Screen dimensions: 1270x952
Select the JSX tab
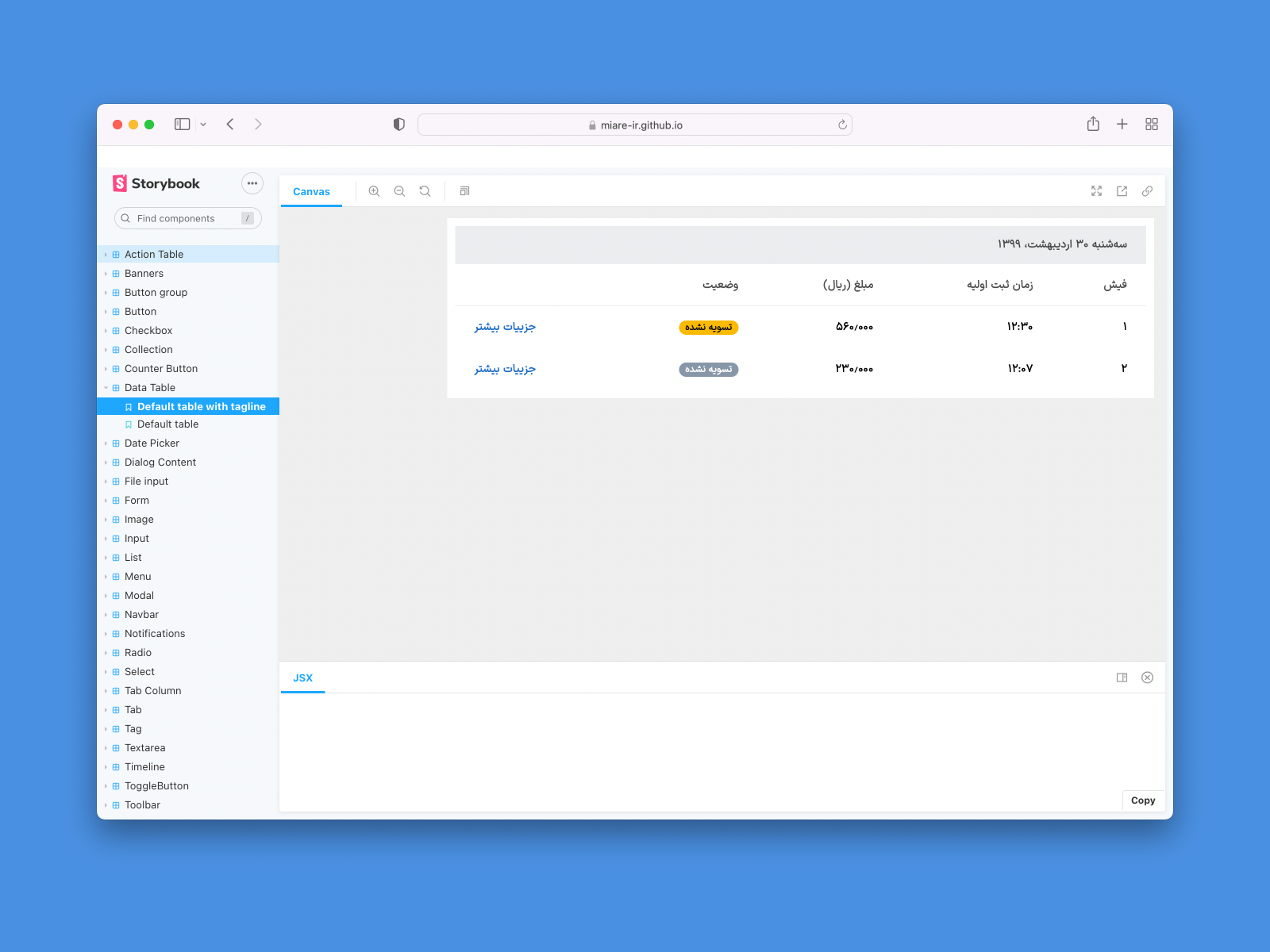tap(302, 678)
